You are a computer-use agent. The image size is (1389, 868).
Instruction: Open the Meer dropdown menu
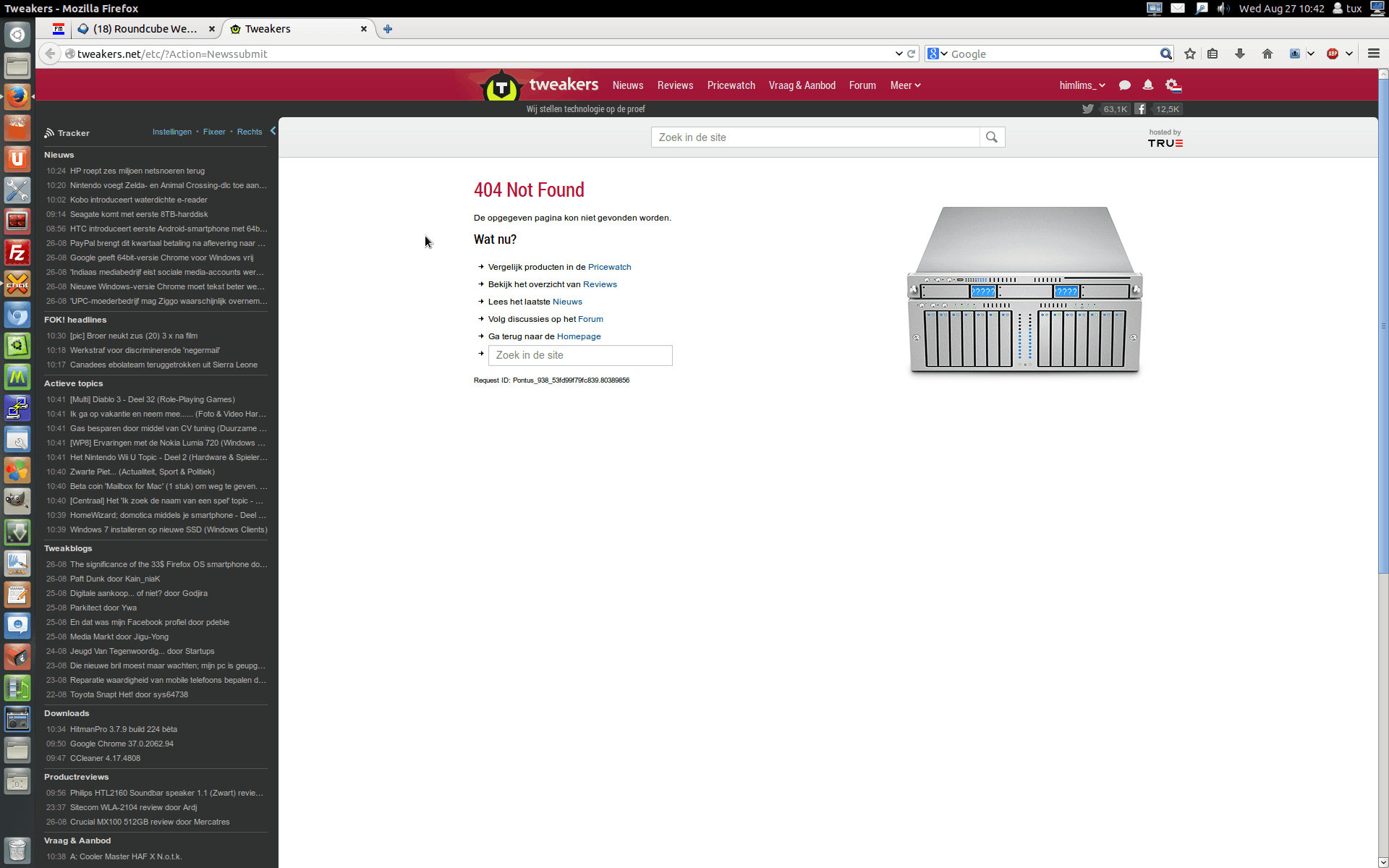904,85
